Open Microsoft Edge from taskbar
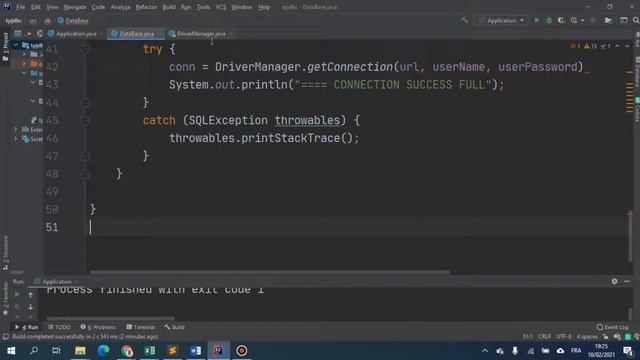This screenshot has width=640, height=360. tap(103, 351)
